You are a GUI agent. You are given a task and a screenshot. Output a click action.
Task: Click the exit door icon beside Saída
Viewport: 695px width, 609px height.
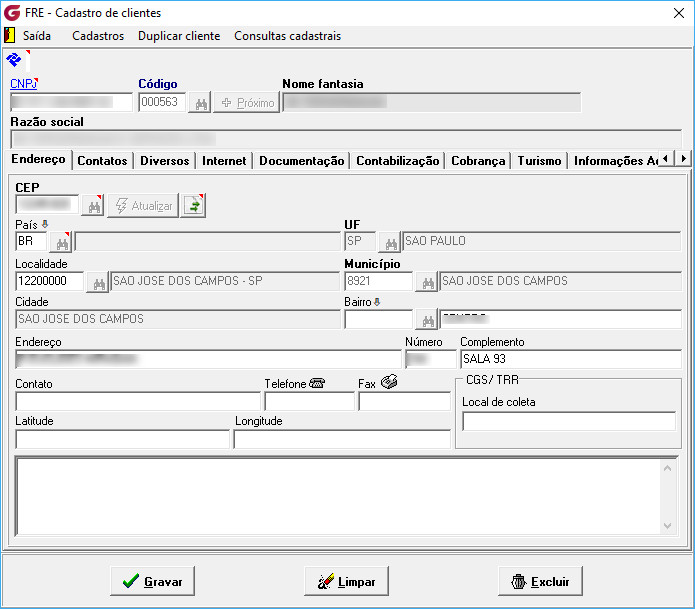9,35
